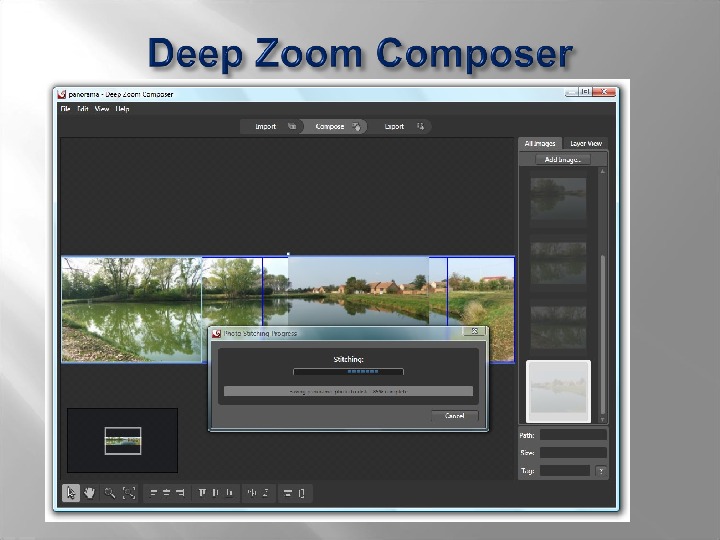
Task: Click the image list scroll down arrow
Action: tap(602, 420)
